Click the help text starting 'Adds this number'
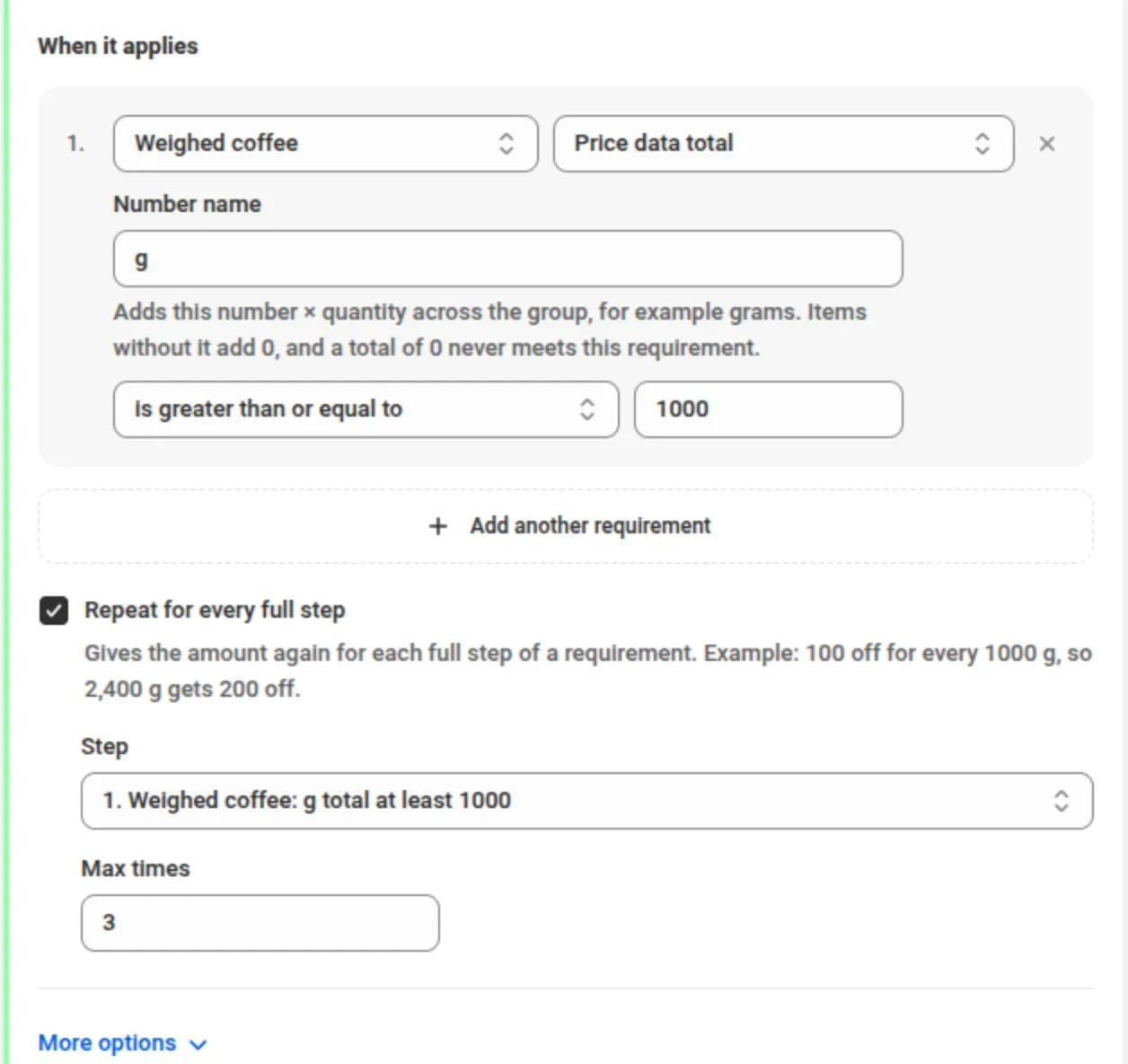The height and width of the screenshot is (1064, 1128). pyautogui.click(x=489, y=330)
